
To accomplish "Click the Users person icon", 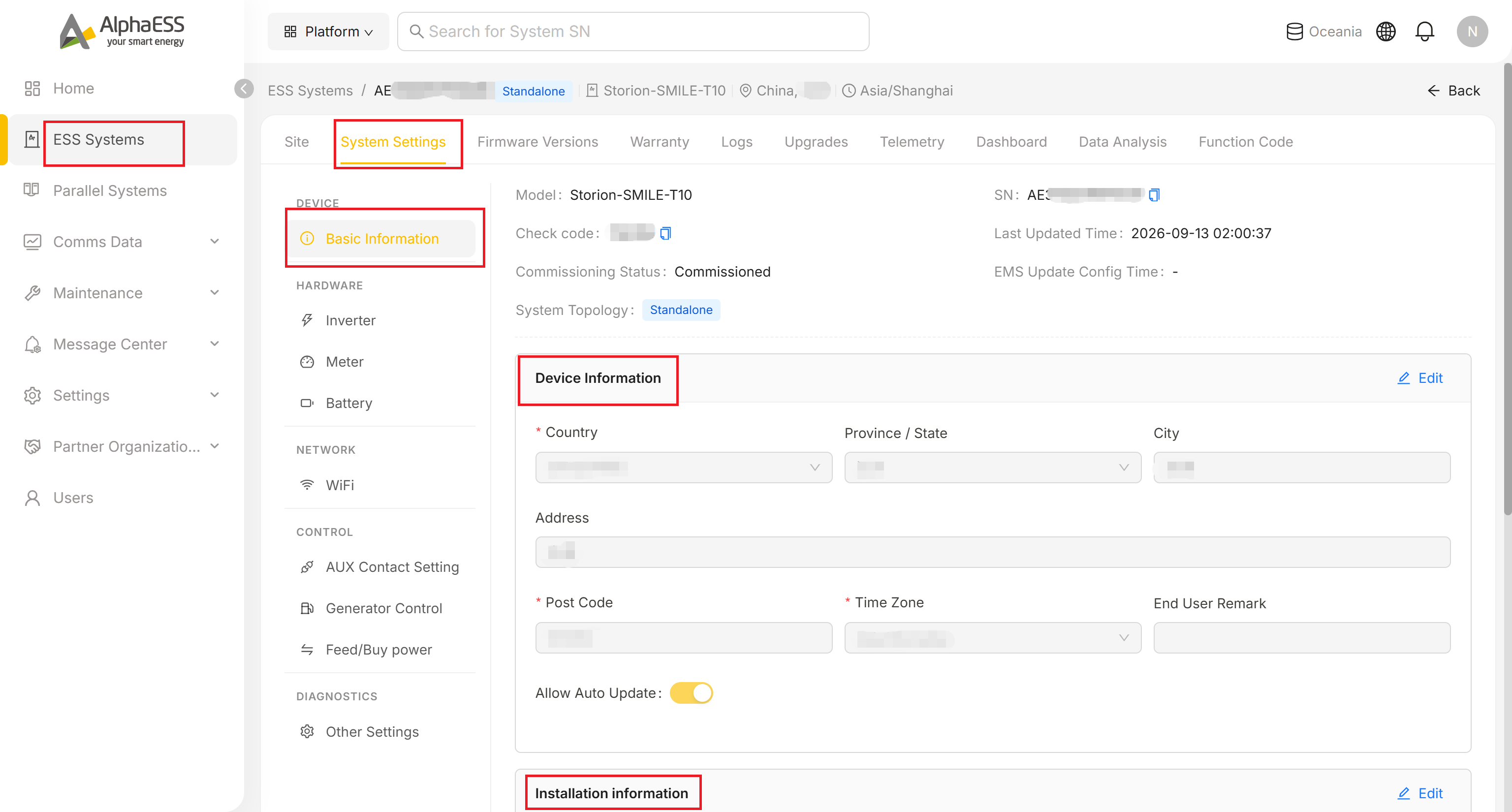I will pos(32,498).
